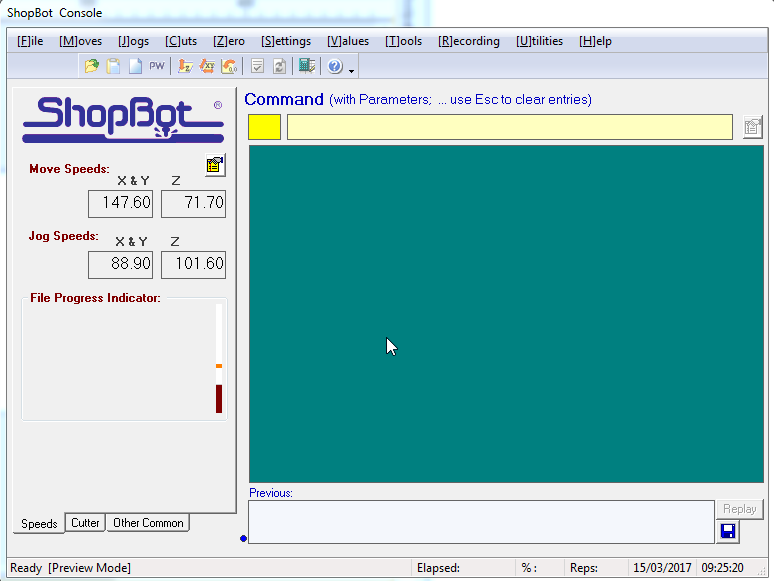Screen dimensions: 774x581
Task: Open the [S]ettings menu
Action: tap(286, 41)
